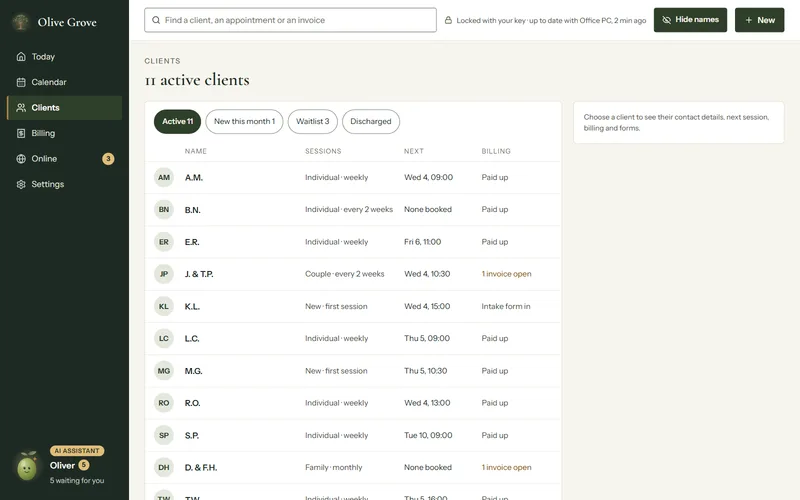Viewport: 800px width, 500px height.
Task: Open Online section label
Action: (x=44, y=159)
